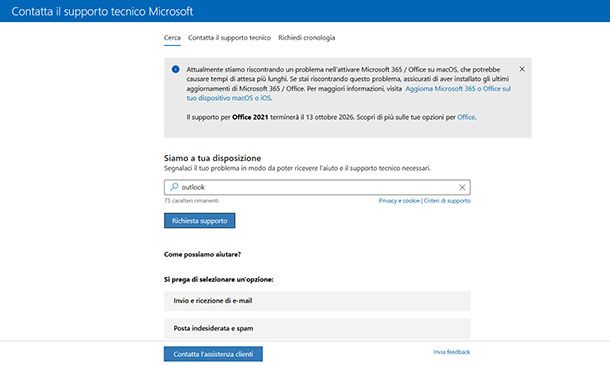Click the Richiesta supporto button
The height and width of the screenshot is (365, 610).
tap(200, 221)
